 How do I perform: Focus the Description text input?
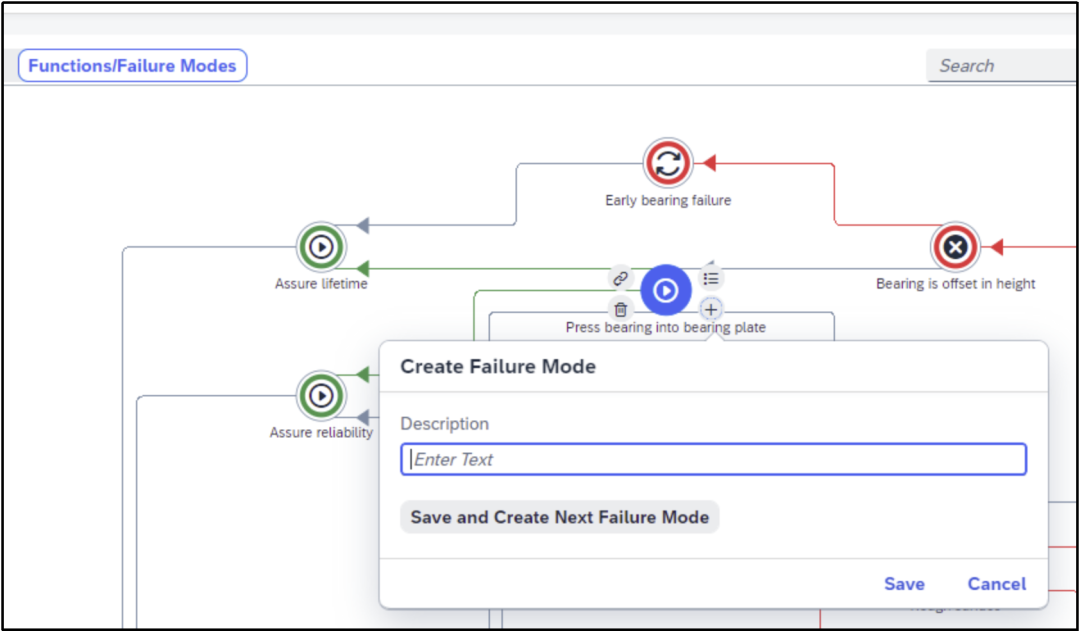pyautogui.click(x=713, y=460)
